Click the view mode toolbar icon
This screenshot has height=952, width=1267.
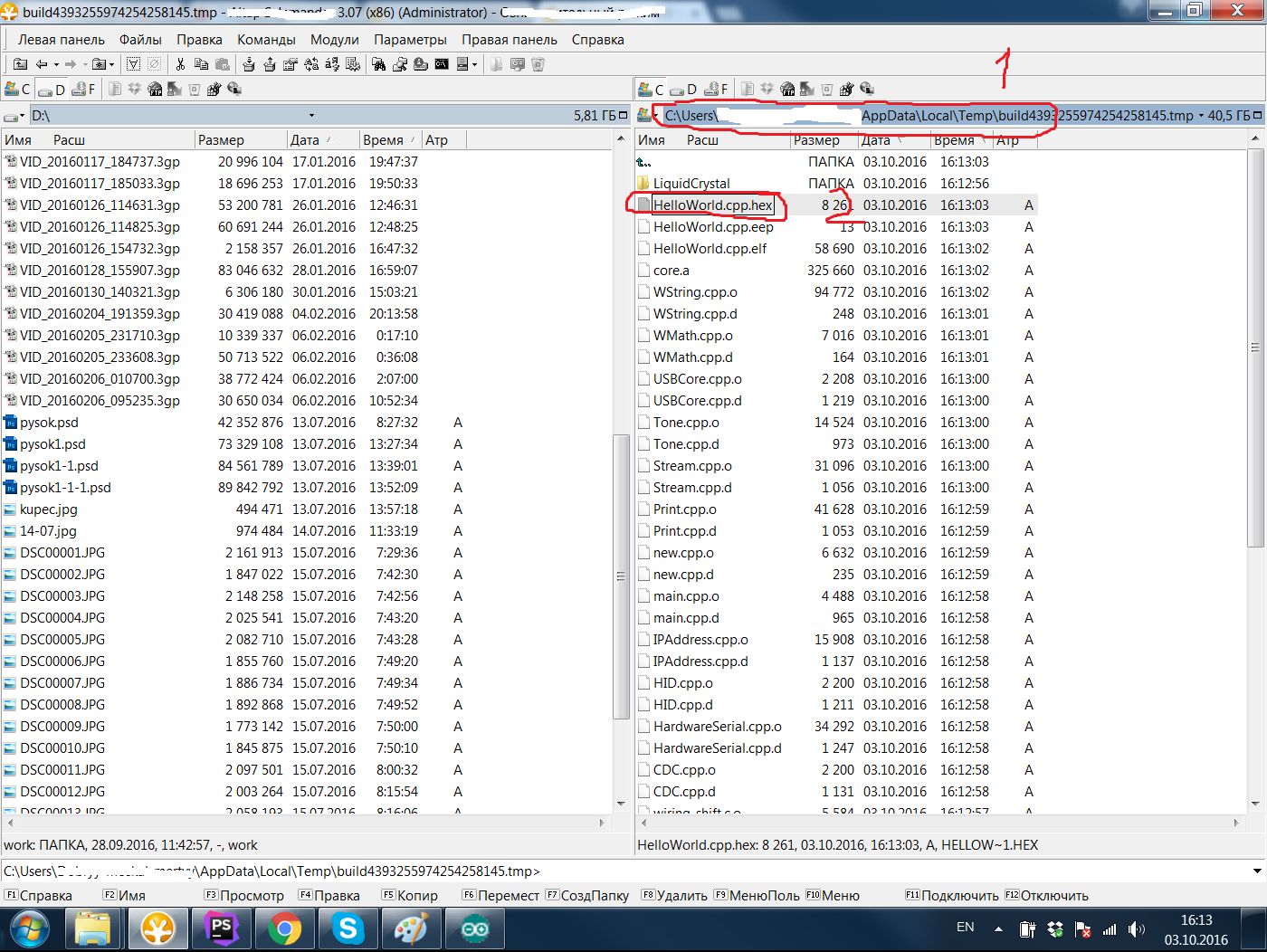tap(462, 64)
